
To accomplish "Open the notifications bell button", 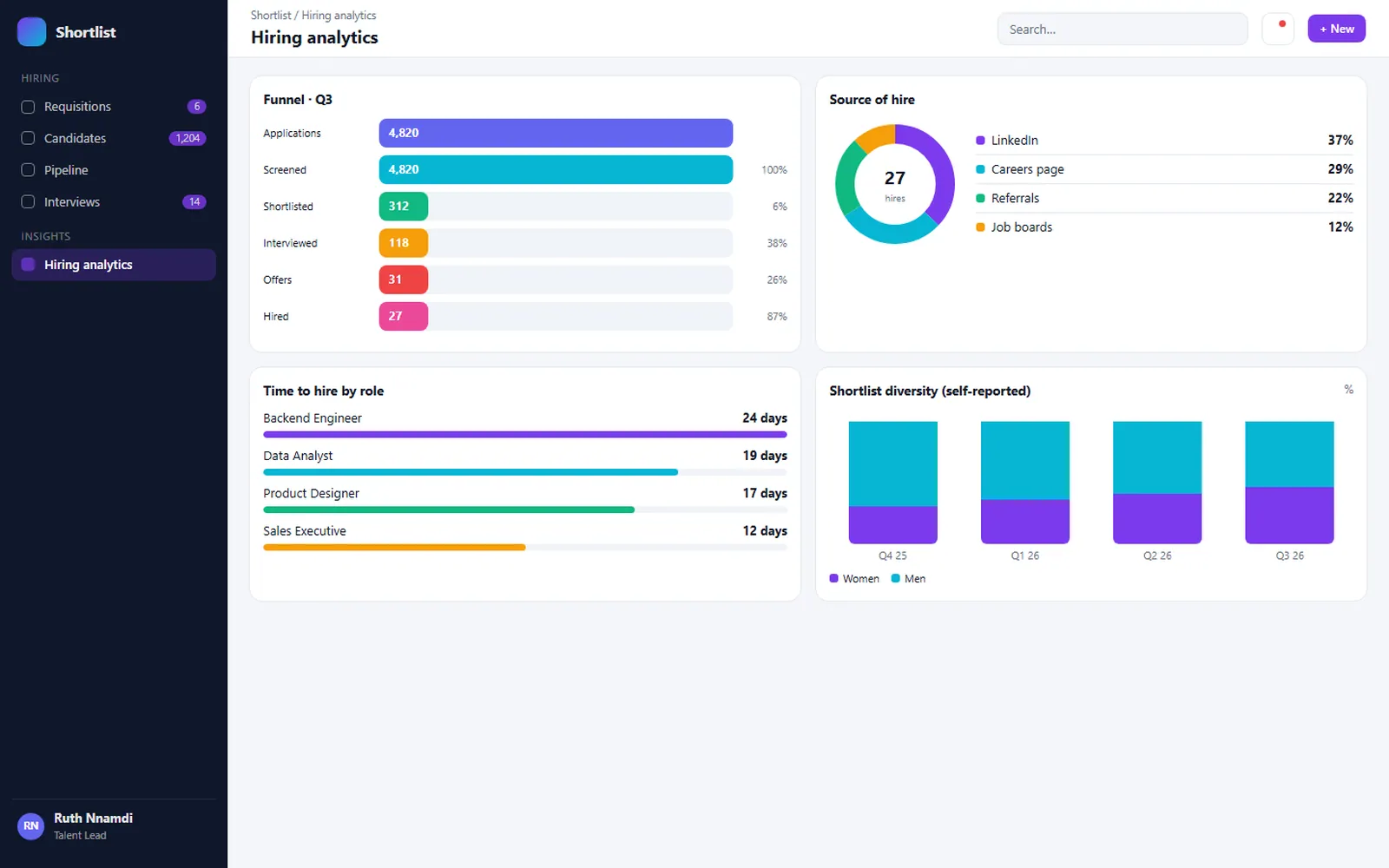I will coord(1278,29).
